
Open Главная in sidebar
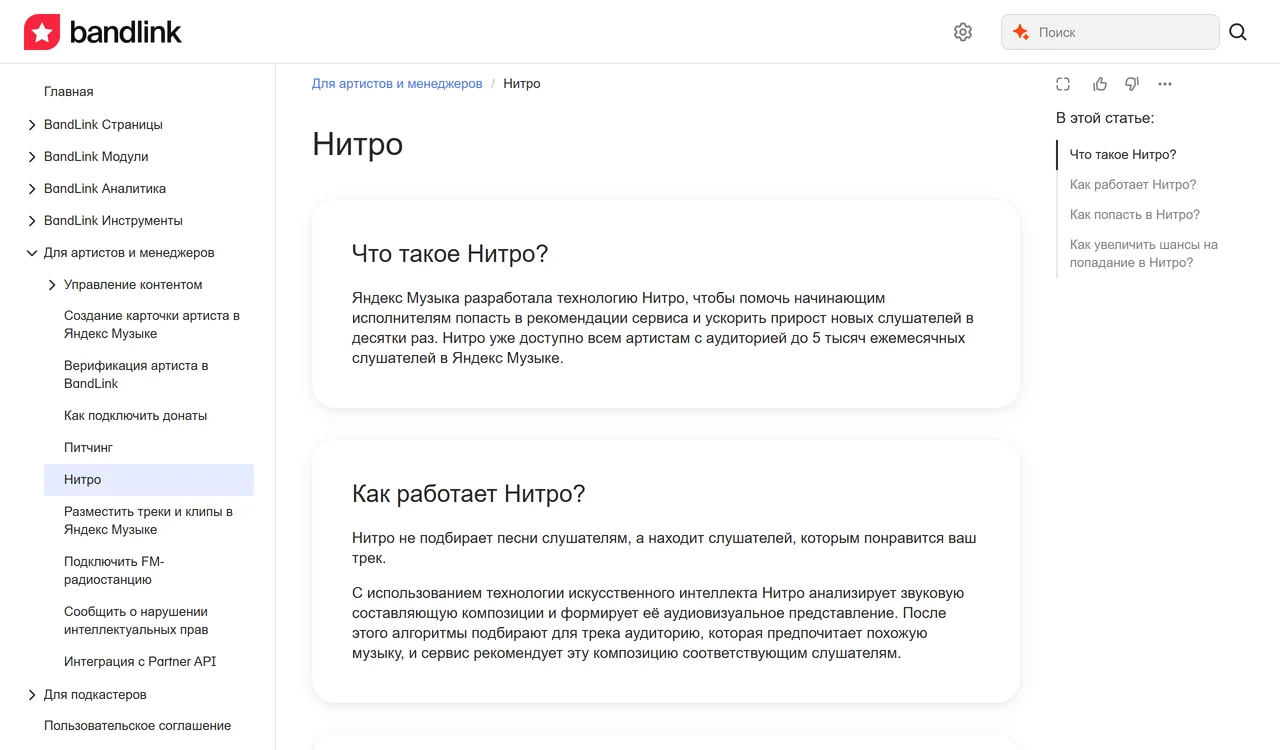[69, 92]
